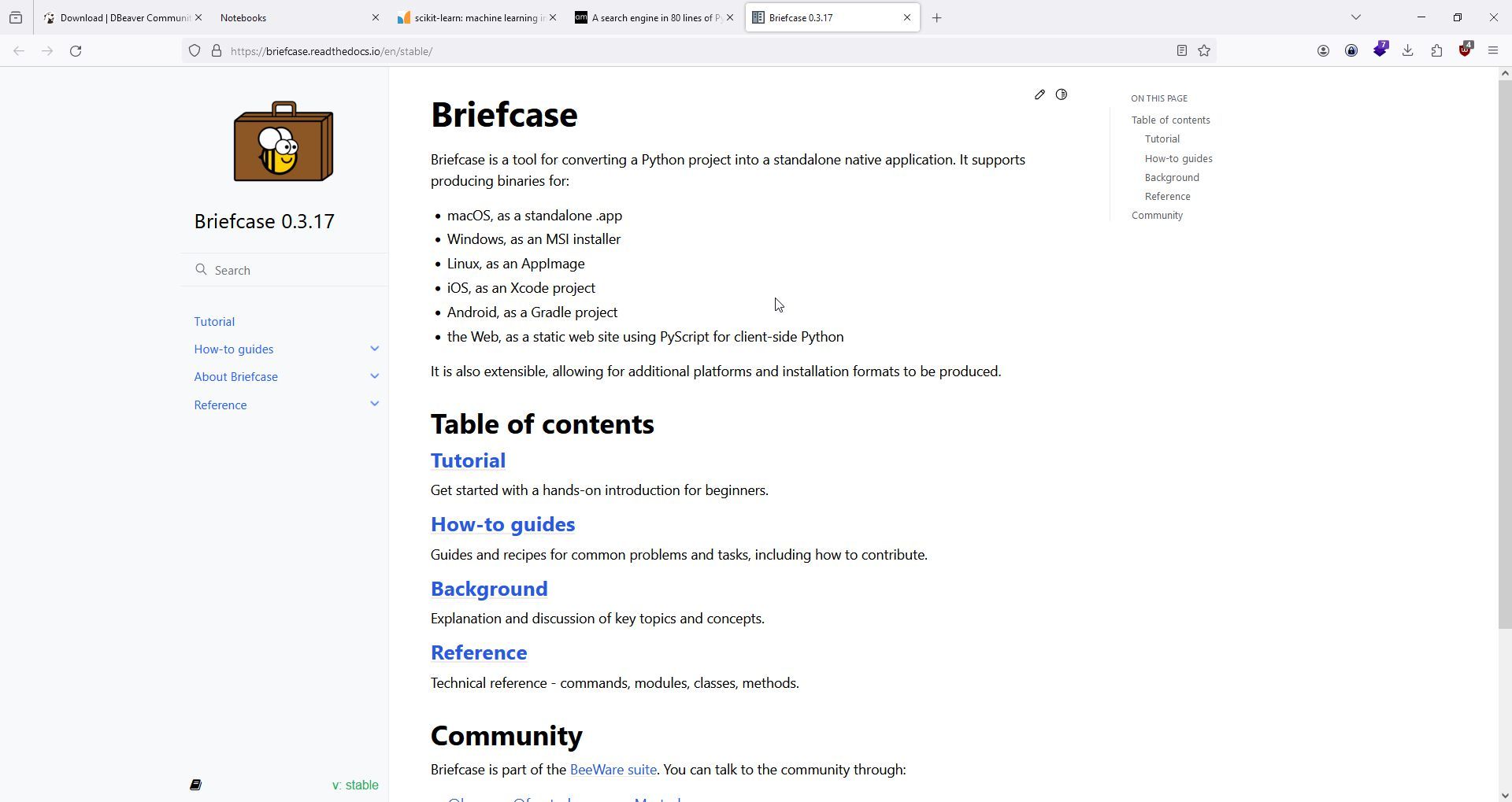Screen dimensions: 1512x802
Task: Click the search magnifier icon in sidebar
Action: tap(201, 270)
